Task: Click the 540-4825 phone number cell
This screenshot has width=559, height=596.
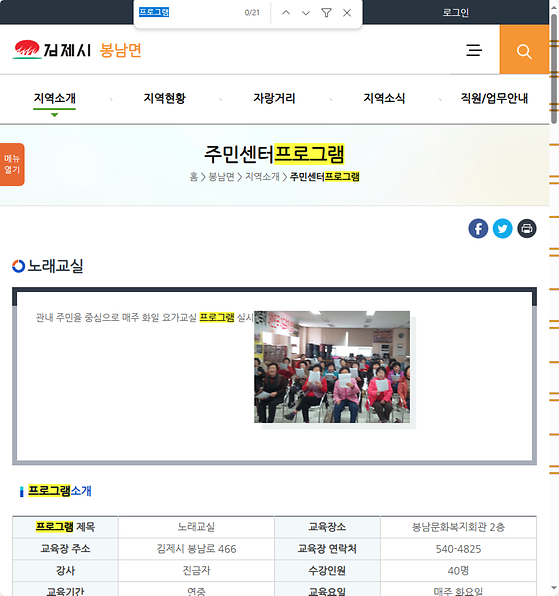Action: coord(458,548)
